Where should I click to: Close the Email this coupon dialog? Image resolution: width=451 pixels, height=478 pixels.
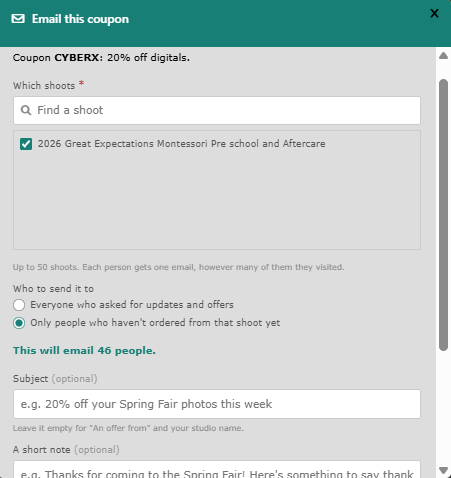tap(434, 13)
